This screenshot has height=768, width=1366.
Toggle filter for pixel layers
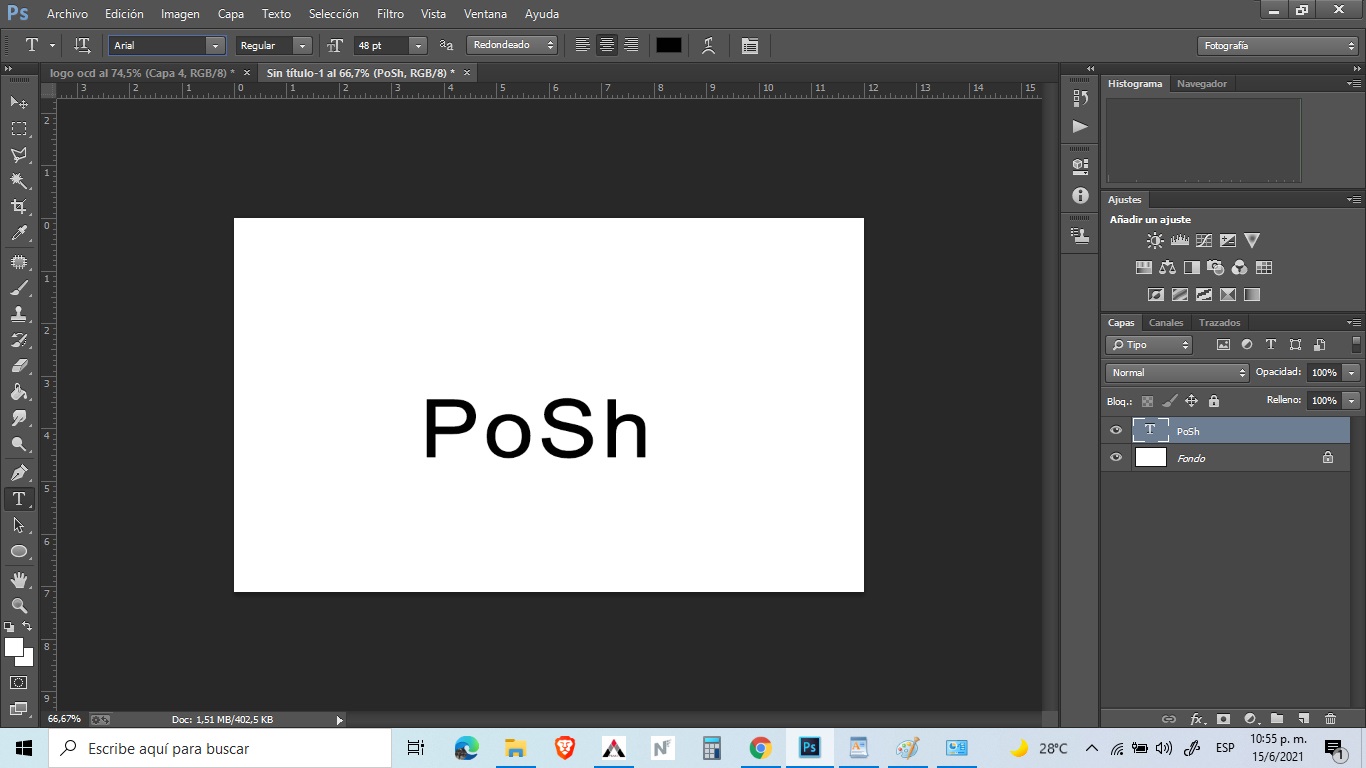pyautogui.click(x=1223, y=344)
